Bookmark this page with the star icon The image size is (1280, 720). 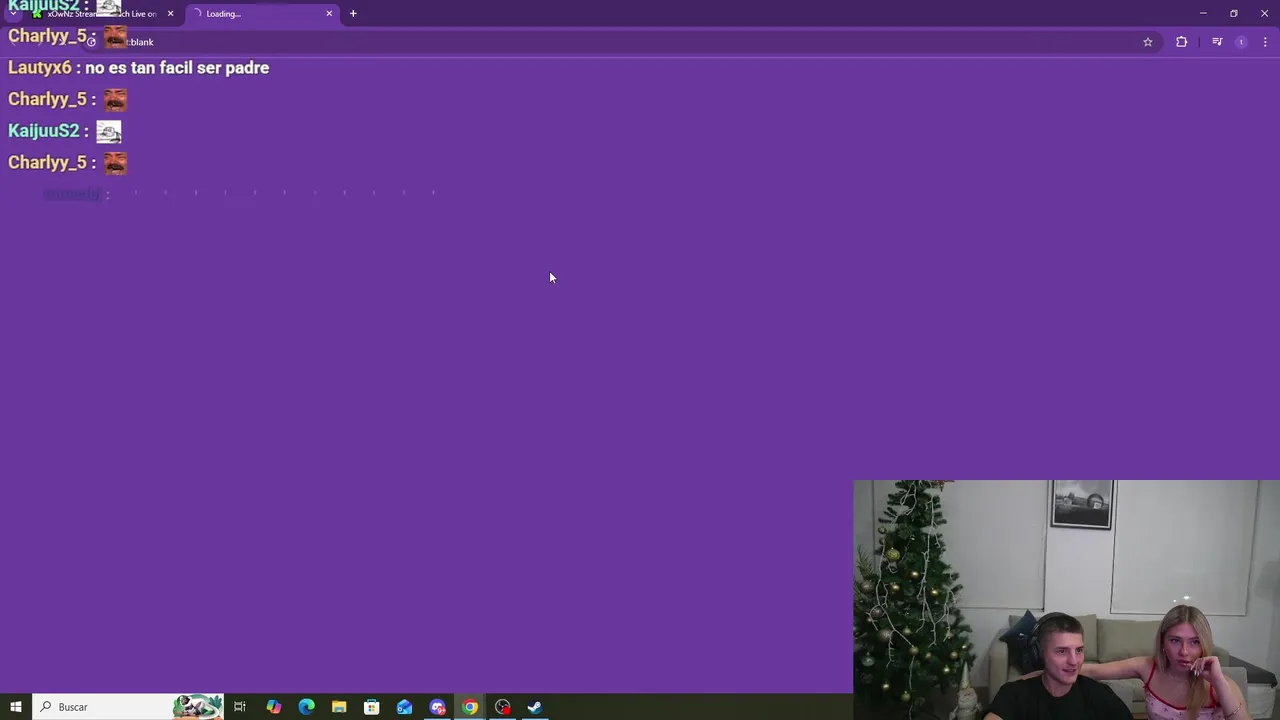coord(1148,42)
